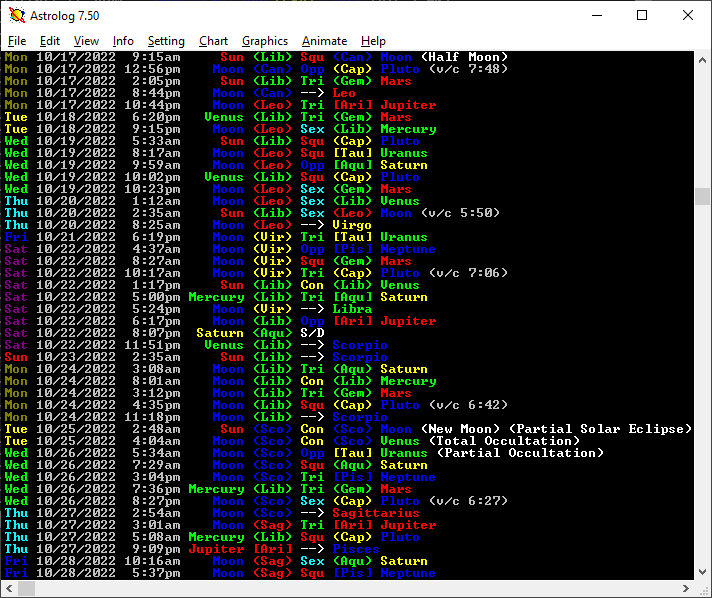Open the File menu
Image resolution: width=712 pixels, height=598 pixels.
tap(17, 41)
